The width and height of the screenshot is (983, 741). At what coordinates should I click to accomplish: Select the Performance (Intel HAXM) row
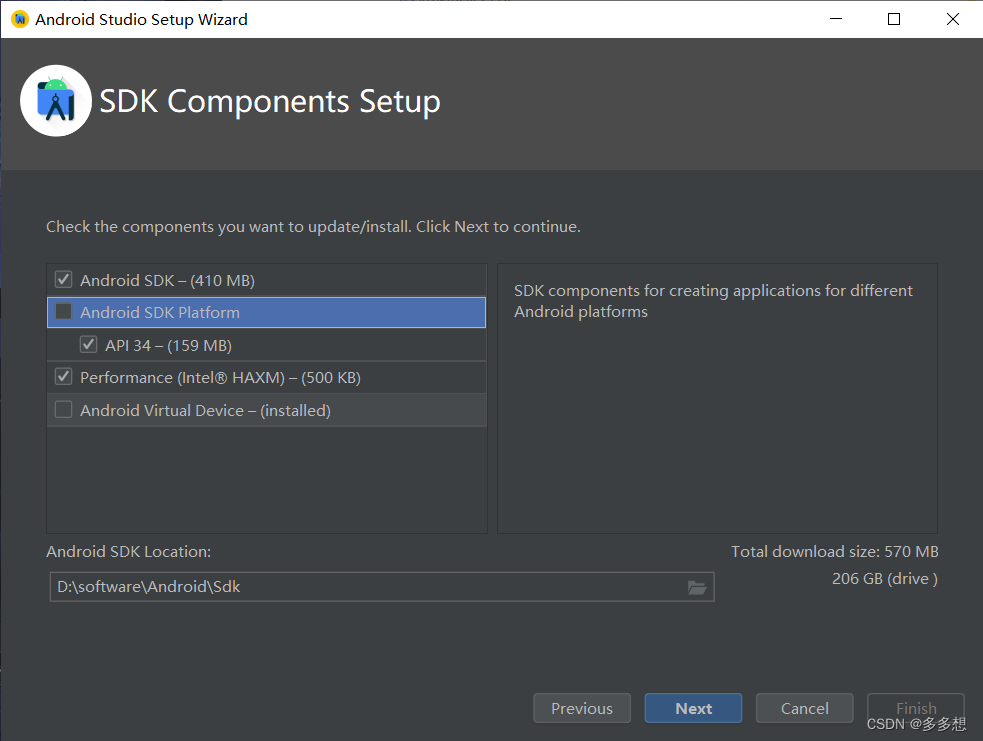[266, 377]
